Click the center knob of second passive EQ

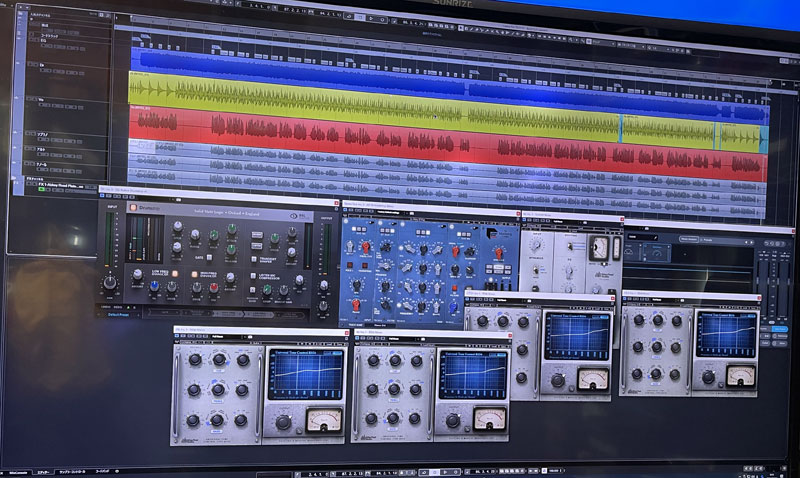[393, 390]
